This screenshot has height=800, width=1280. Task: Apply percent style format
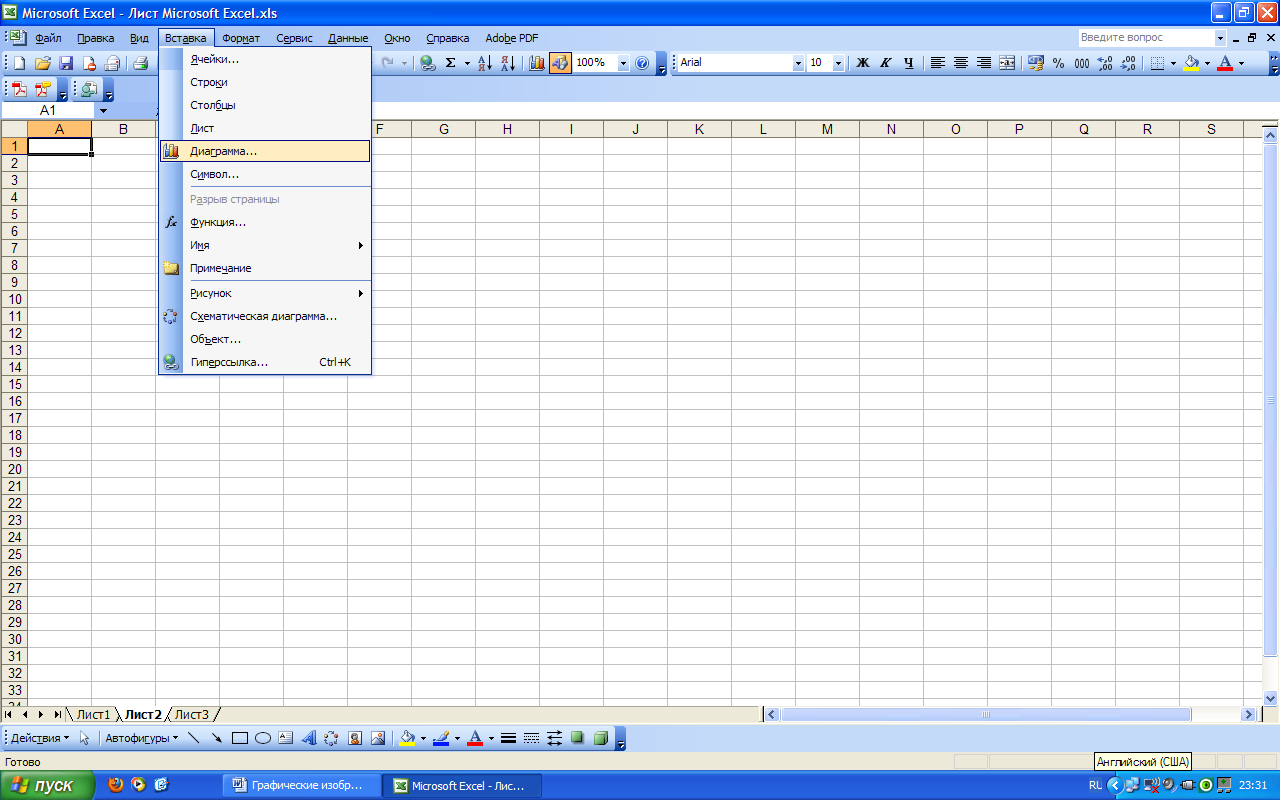pos(1058,63)
